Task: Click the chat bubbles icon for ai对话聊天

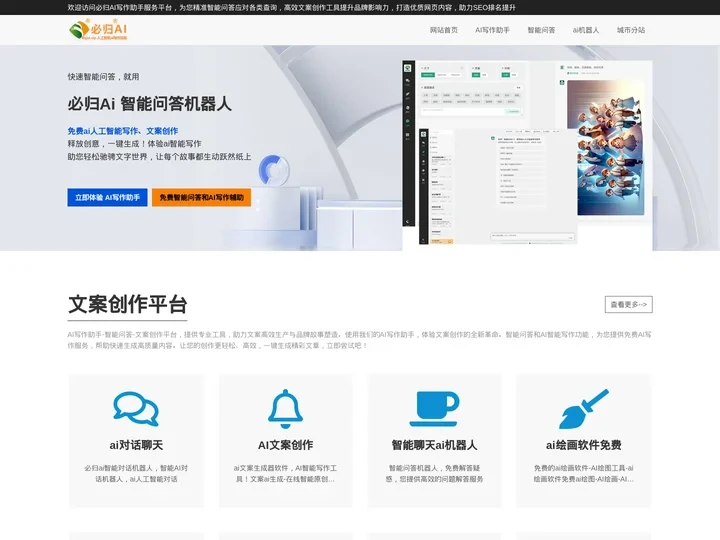Action: [136, 408]
